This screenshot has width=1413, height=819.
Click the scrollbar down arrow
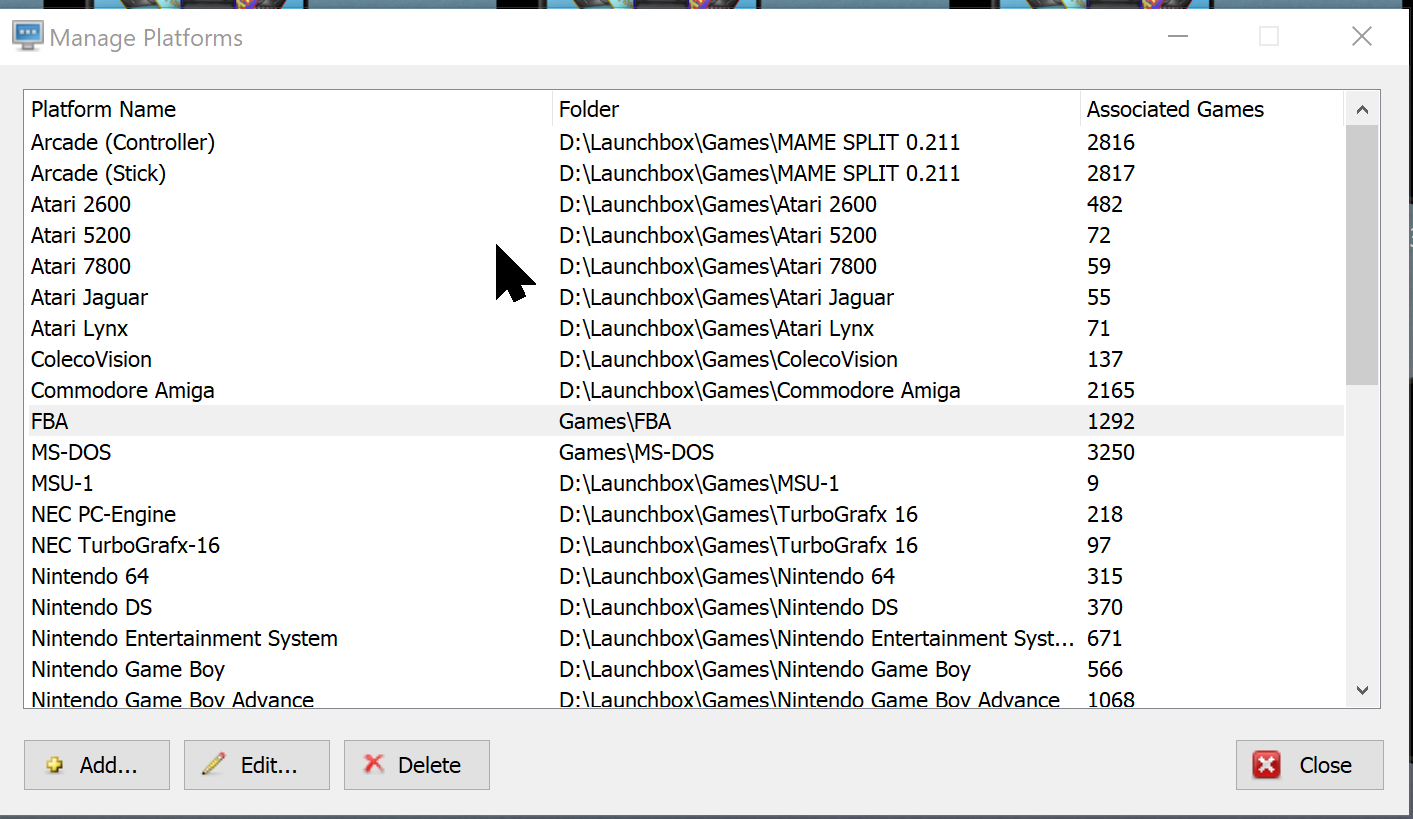tap(1362, 690)
